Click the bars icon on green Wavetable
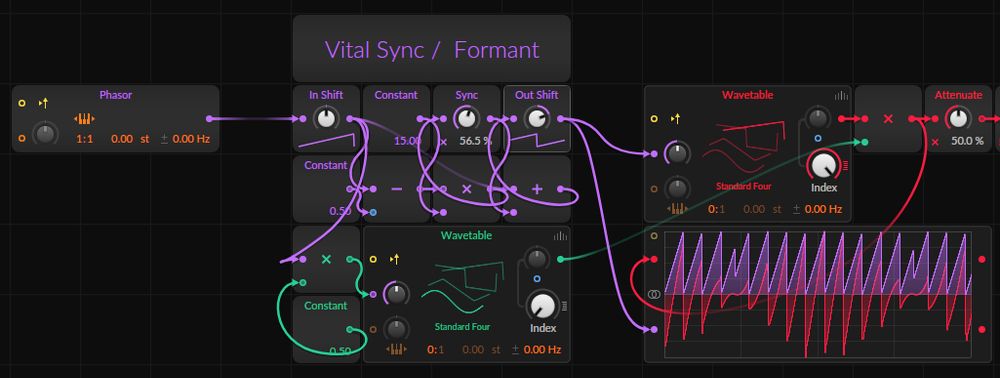1000x378 pixels. (x=561, y=236)
